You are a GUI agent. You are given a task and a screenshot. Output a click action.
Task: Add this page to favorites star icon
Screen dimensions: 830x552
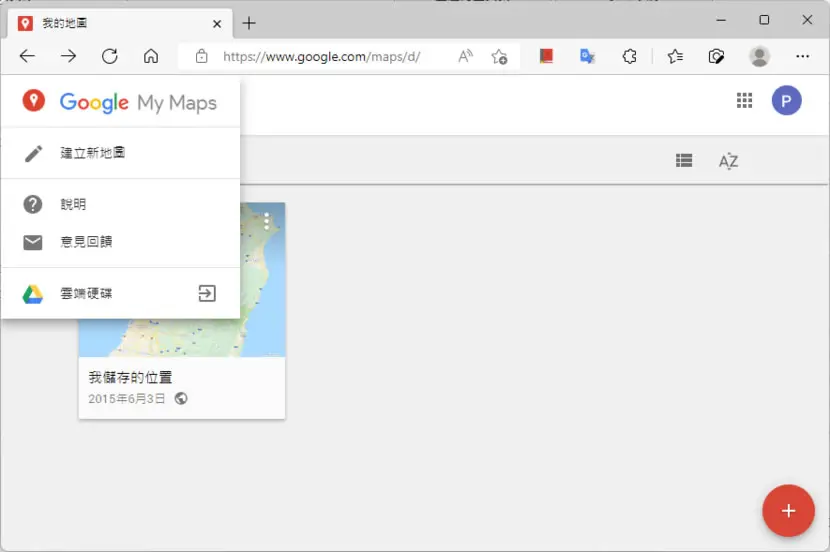pos(499,56)
